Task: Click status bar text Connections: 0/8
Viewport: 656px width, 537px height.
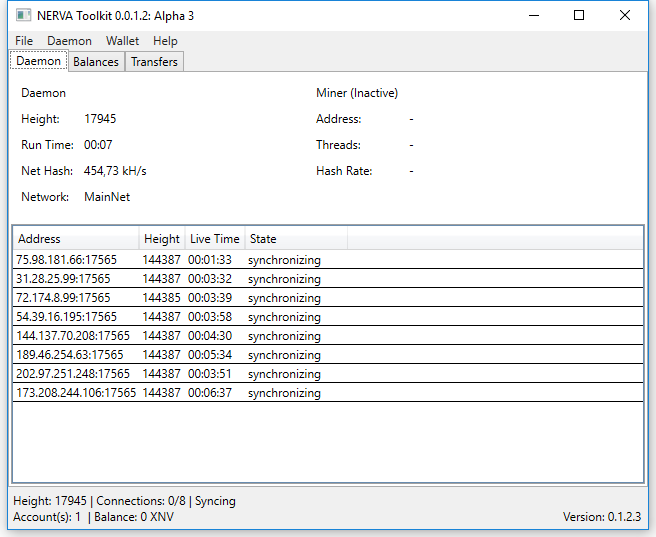Action: 141,501
